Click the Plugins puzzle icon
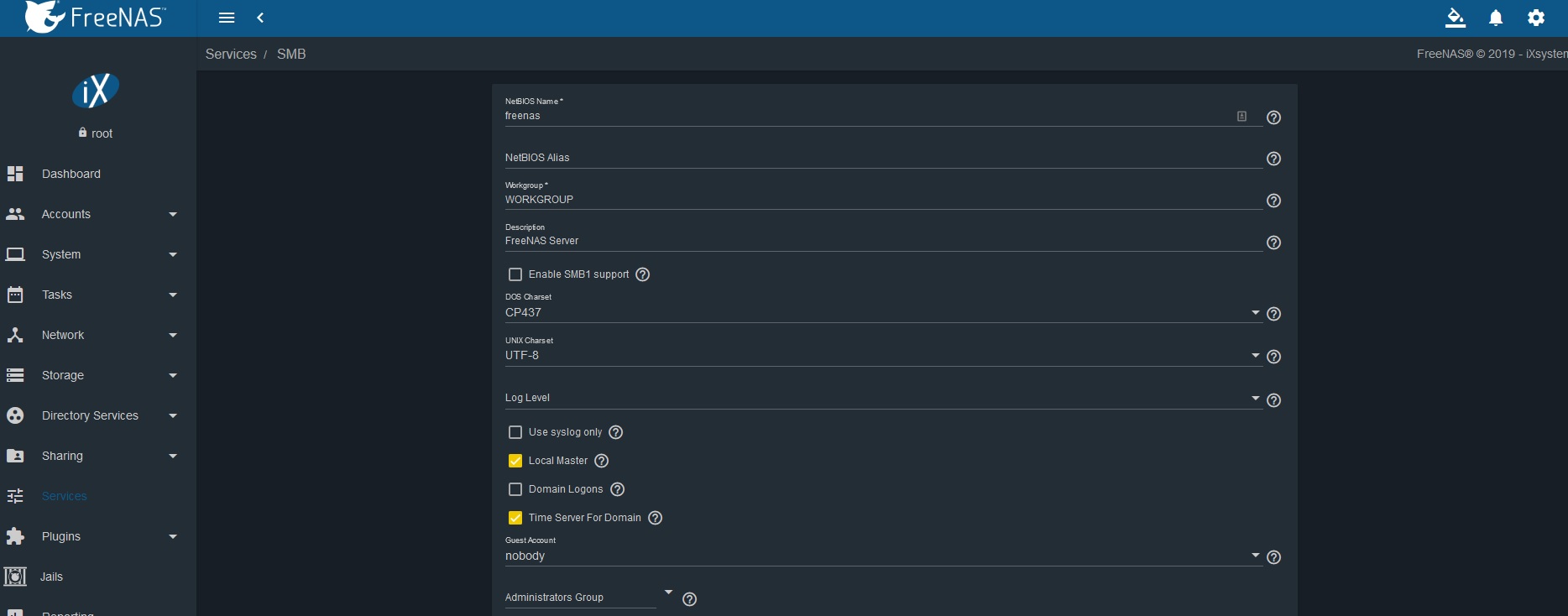Viewport: 1568px width, 616px height. (15, 536)
